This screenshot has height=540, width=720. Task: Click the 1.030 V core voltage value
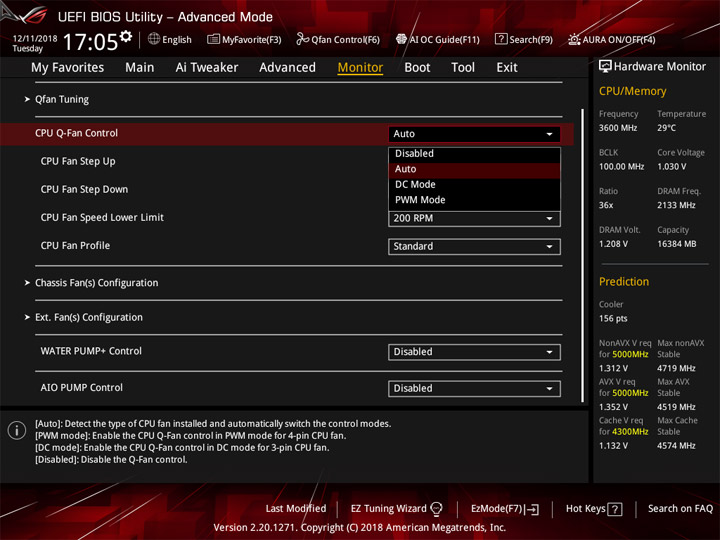(x=672, y=167)
